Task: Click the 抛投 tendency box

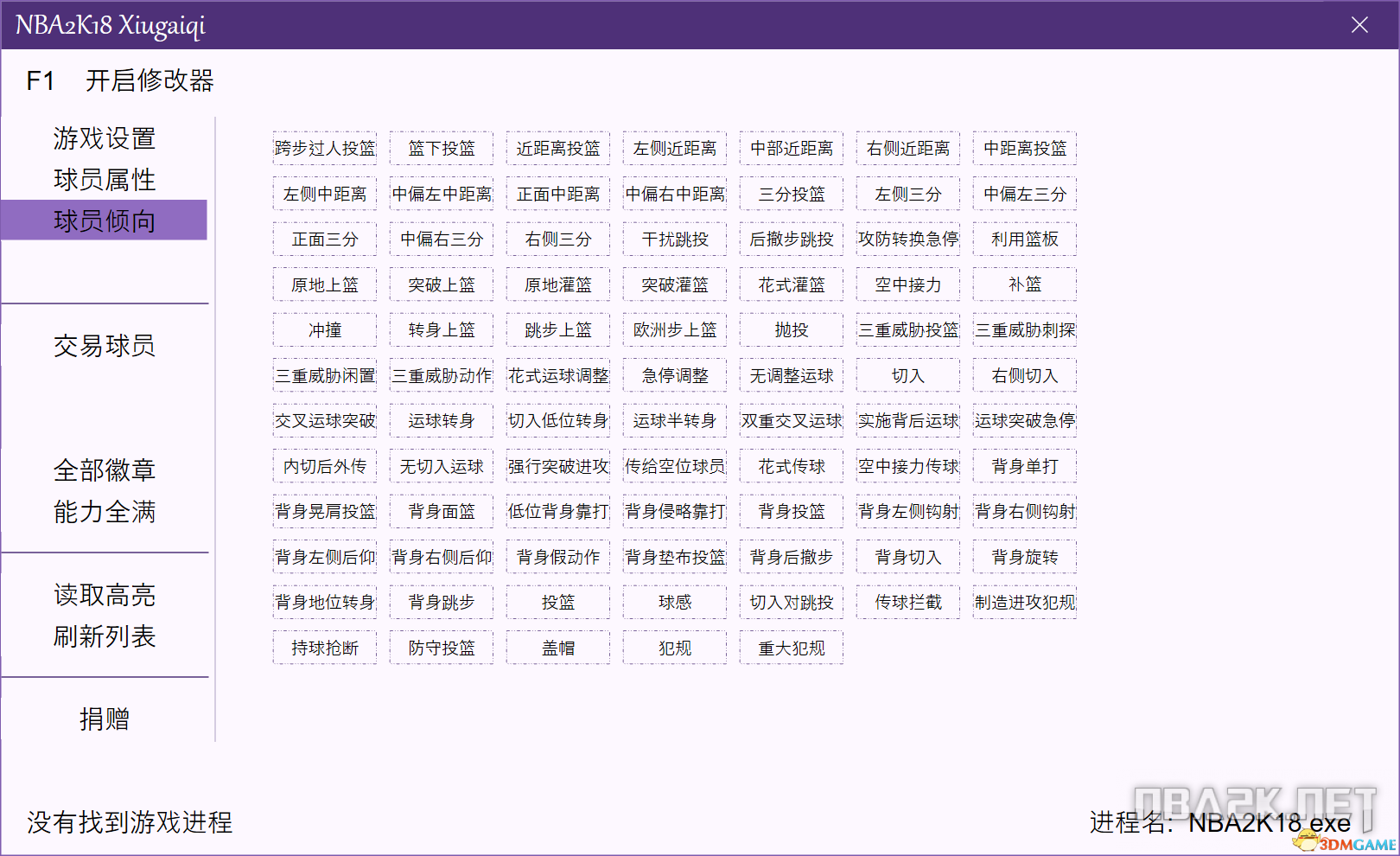Action: click(x=792, y=329)
